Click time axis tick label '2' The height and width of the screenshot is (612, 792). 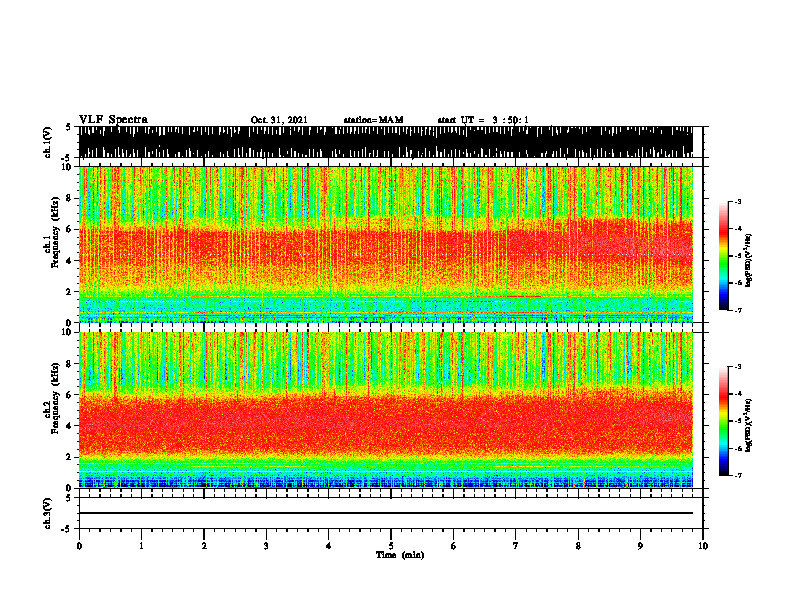pyautogui.click(x=204, y=546)
